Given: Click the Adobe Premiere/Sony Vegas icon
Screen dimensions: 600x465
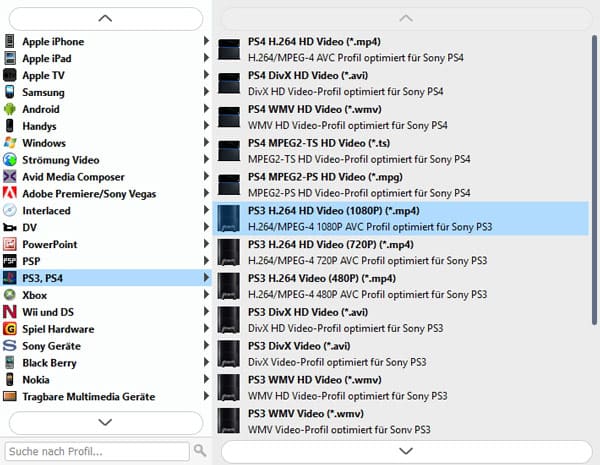Looking at the screenshot, I should coord(10,194).
